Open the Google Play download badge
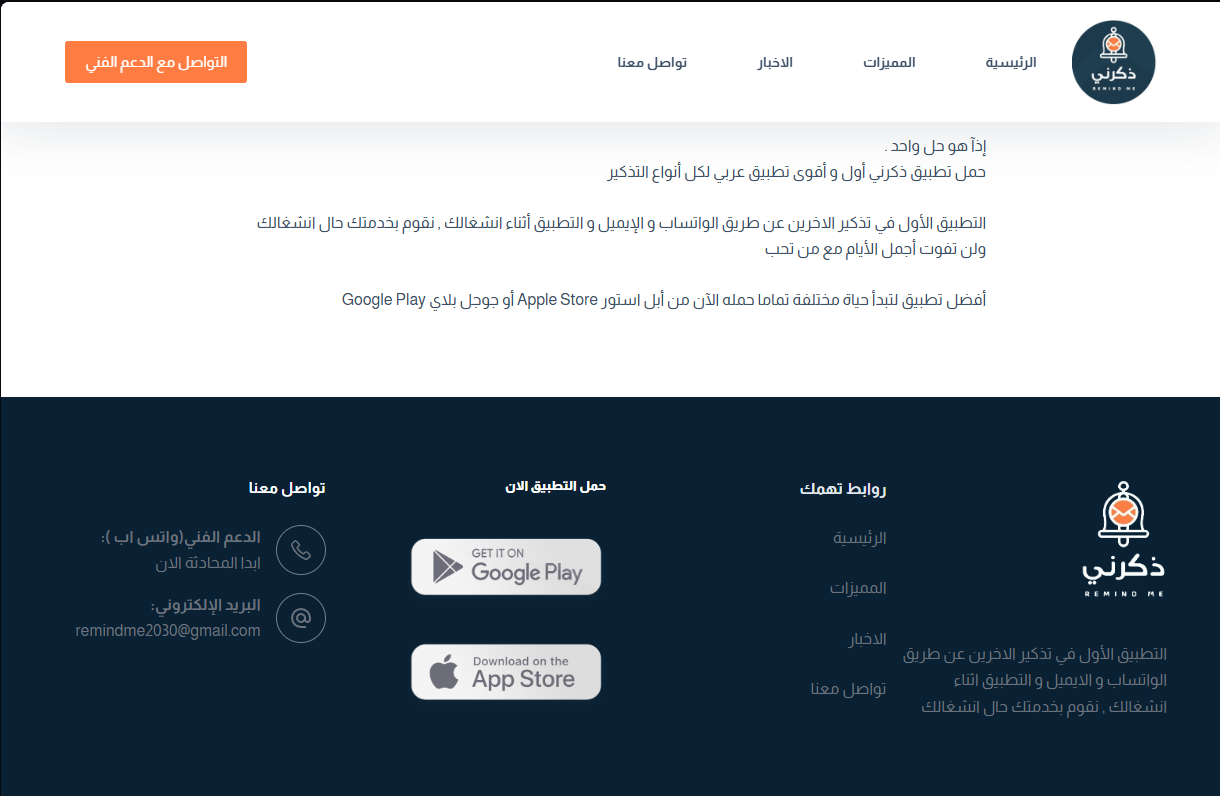Image resolution: width=1220 pixels, height=796 pixels. point(506,566)
